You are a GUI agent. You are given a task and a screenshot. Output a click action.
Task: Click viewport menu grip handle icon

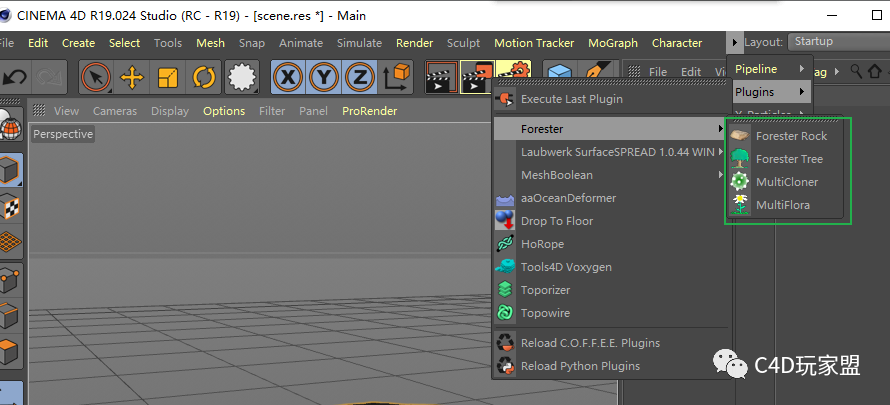click(39, 111)
